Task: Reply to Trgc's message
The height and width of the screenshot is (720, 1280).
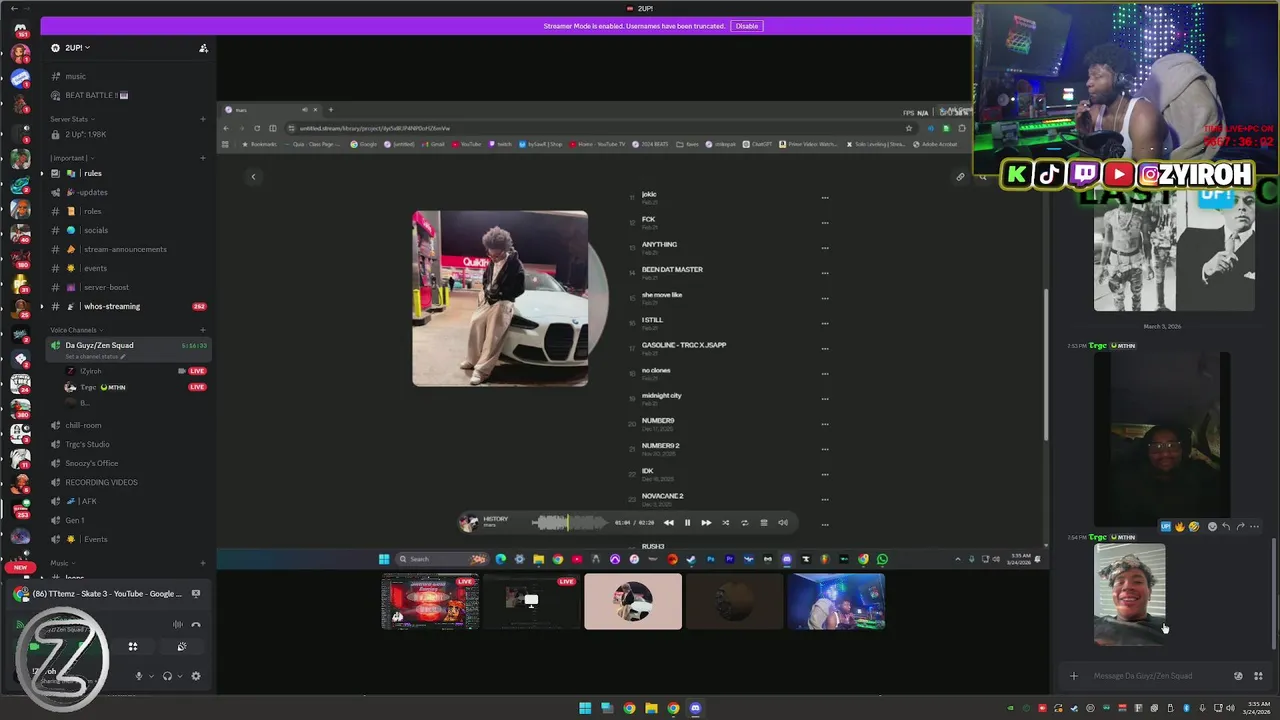Action: (1226, 526)
